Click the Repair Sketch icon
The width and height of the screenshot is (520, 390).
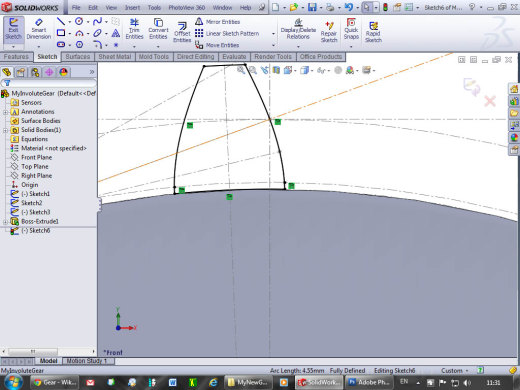click(329, 32)
